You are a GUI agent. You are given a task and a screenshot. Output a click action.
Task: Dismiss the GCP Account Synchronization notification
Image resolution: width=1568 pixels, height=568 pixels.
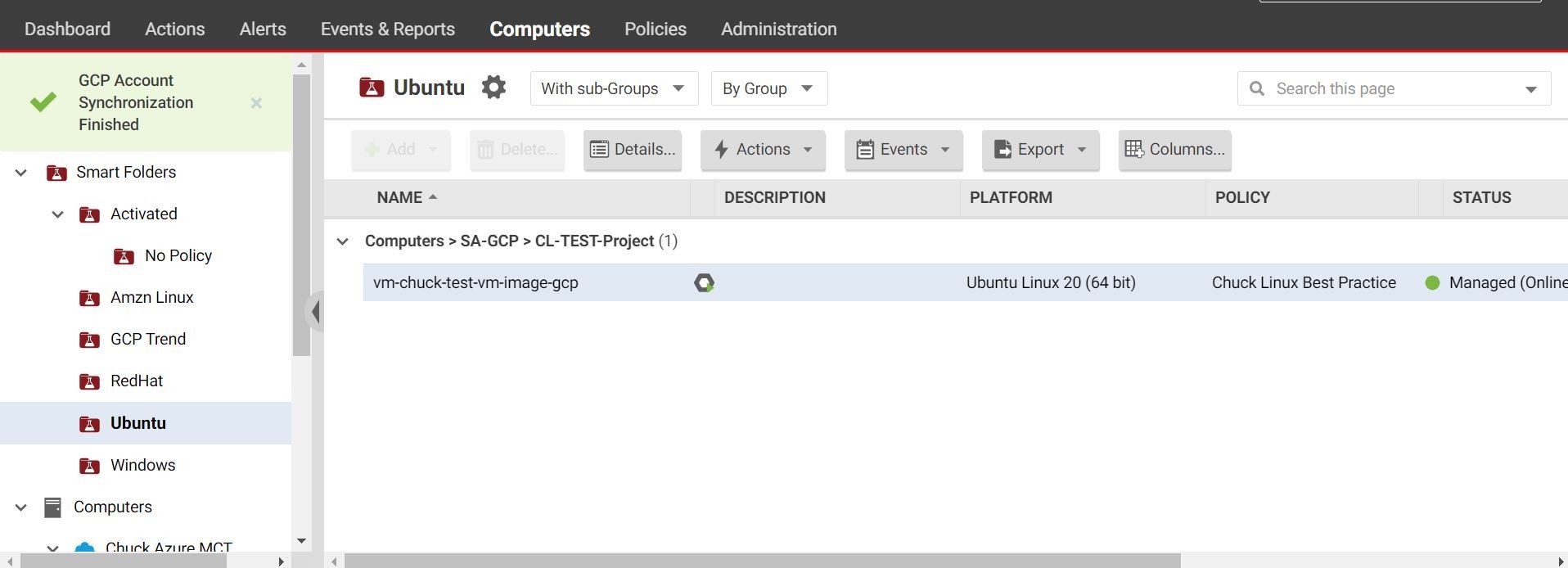point(256,103)
